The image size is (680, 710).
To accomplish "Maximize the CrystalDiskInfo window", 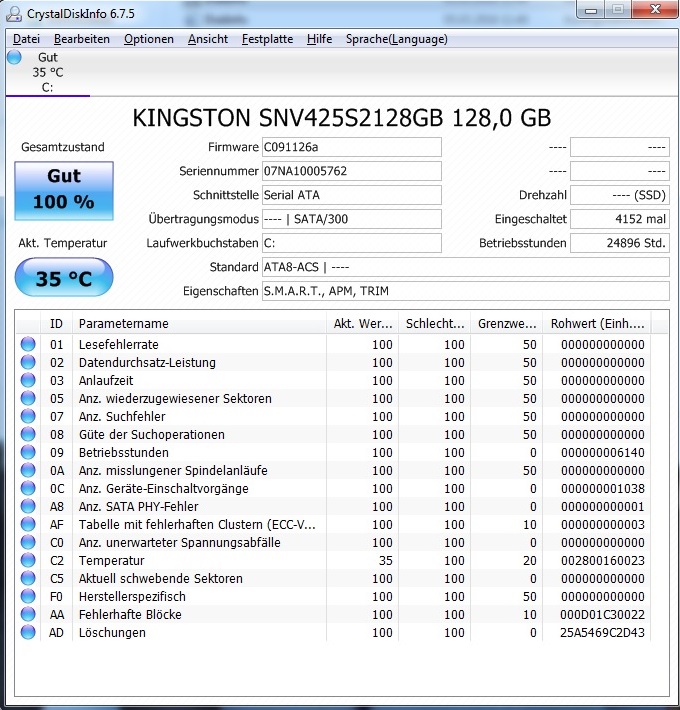I will [x=618, y=10].
